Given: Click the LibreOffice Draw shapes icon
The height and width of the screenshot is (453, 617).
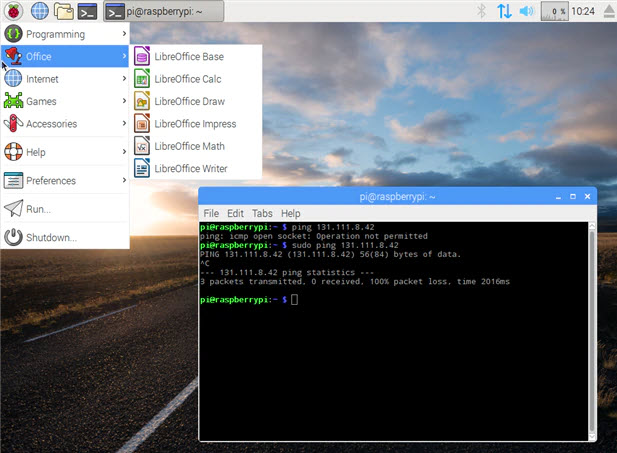Looking at the screenshot, I should 142,101.
